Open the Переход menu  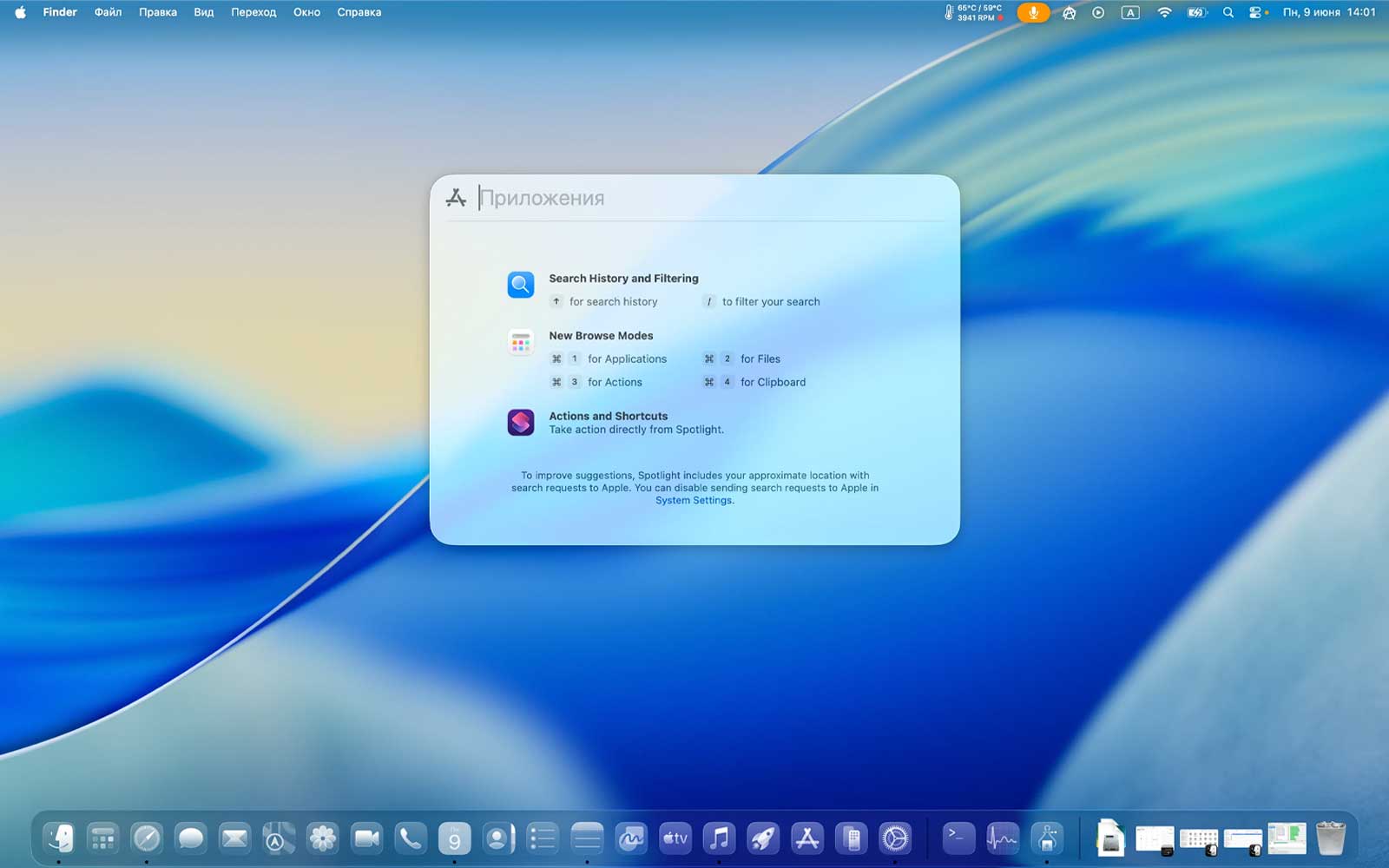click(x=253, y=12)
